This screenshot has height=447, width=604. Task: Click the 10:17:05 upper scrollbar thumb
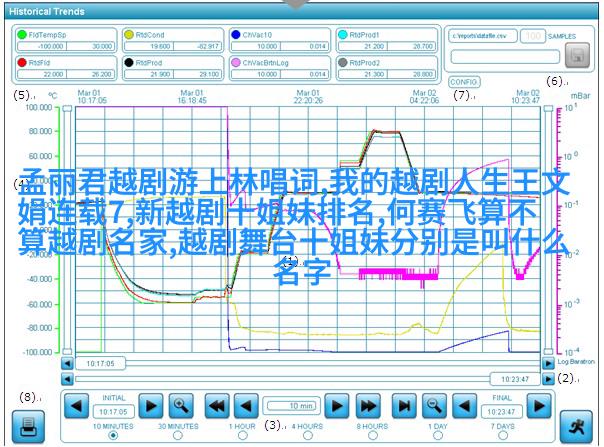(100, 363)
